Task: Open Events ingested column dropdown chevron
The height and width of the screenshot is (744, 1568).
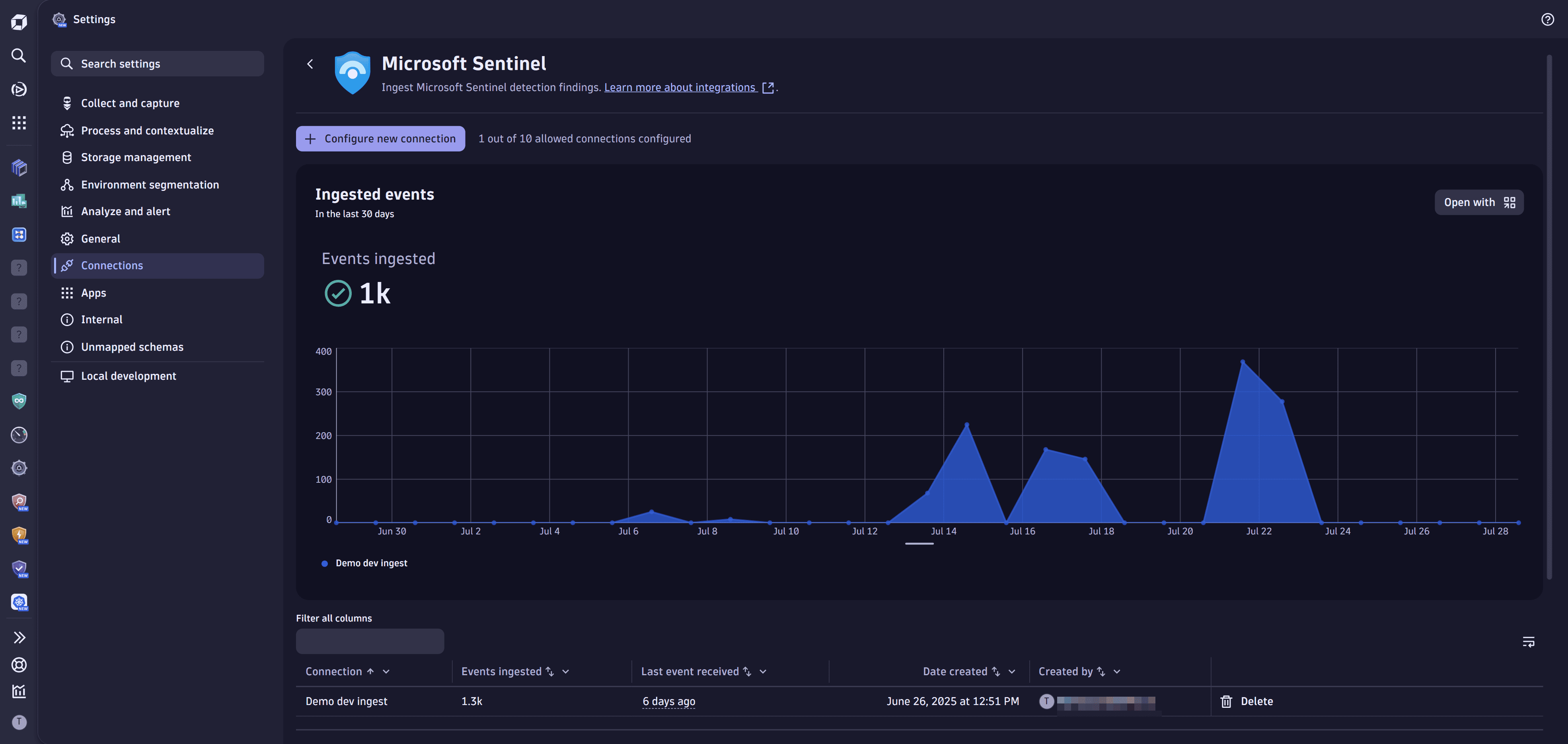Action: pos(565,671)
